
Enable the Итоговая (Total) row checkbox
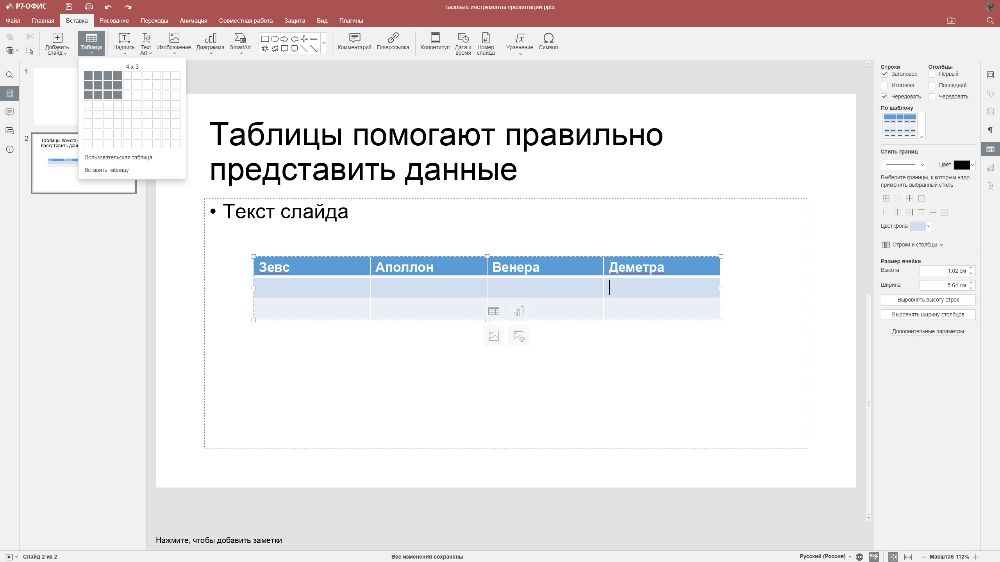coord(885,85)
